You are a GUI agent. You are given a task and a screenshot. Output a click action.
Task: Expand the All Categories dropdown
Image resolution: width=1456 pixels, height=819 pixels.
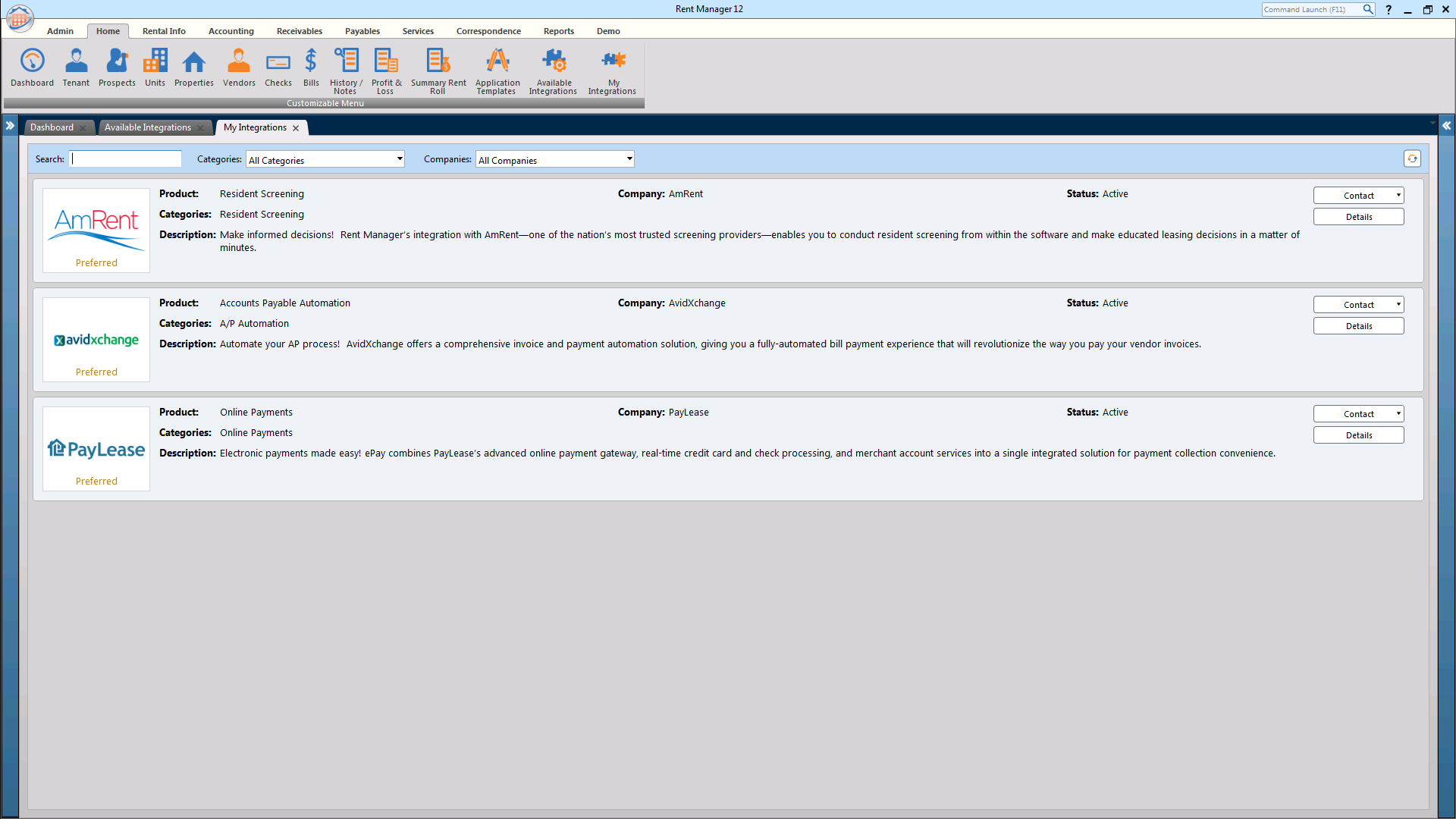[400, 159]
